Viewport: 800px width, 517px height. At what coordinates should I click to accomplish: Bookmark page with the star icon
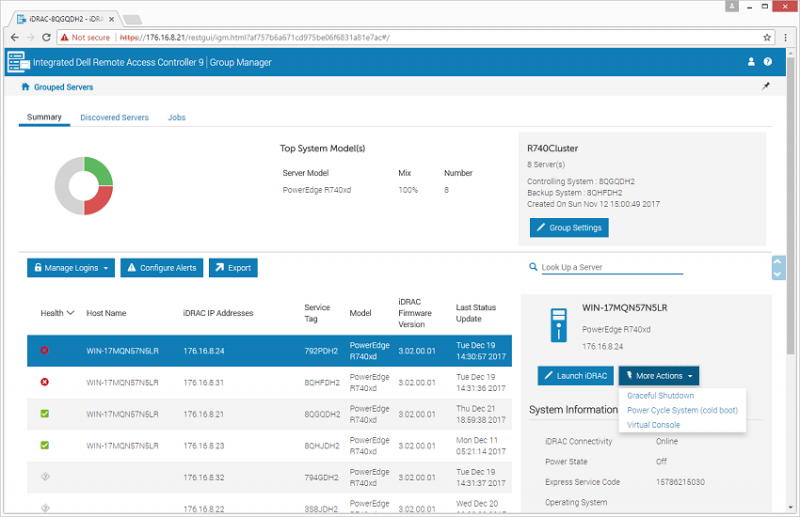[768, 37]
